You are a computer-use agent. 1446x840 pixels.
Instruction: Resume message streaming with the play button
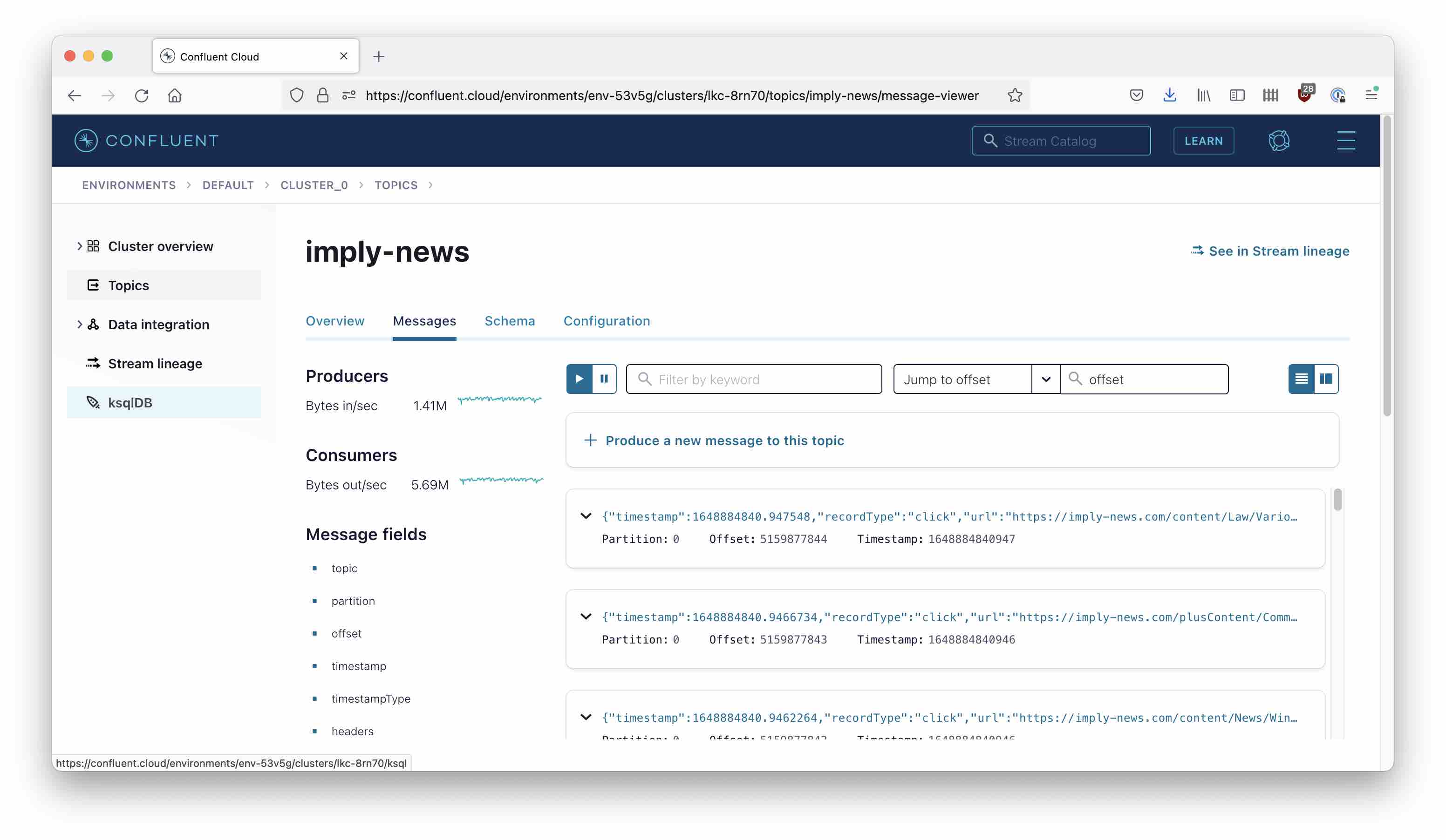(x=579, y=379)
